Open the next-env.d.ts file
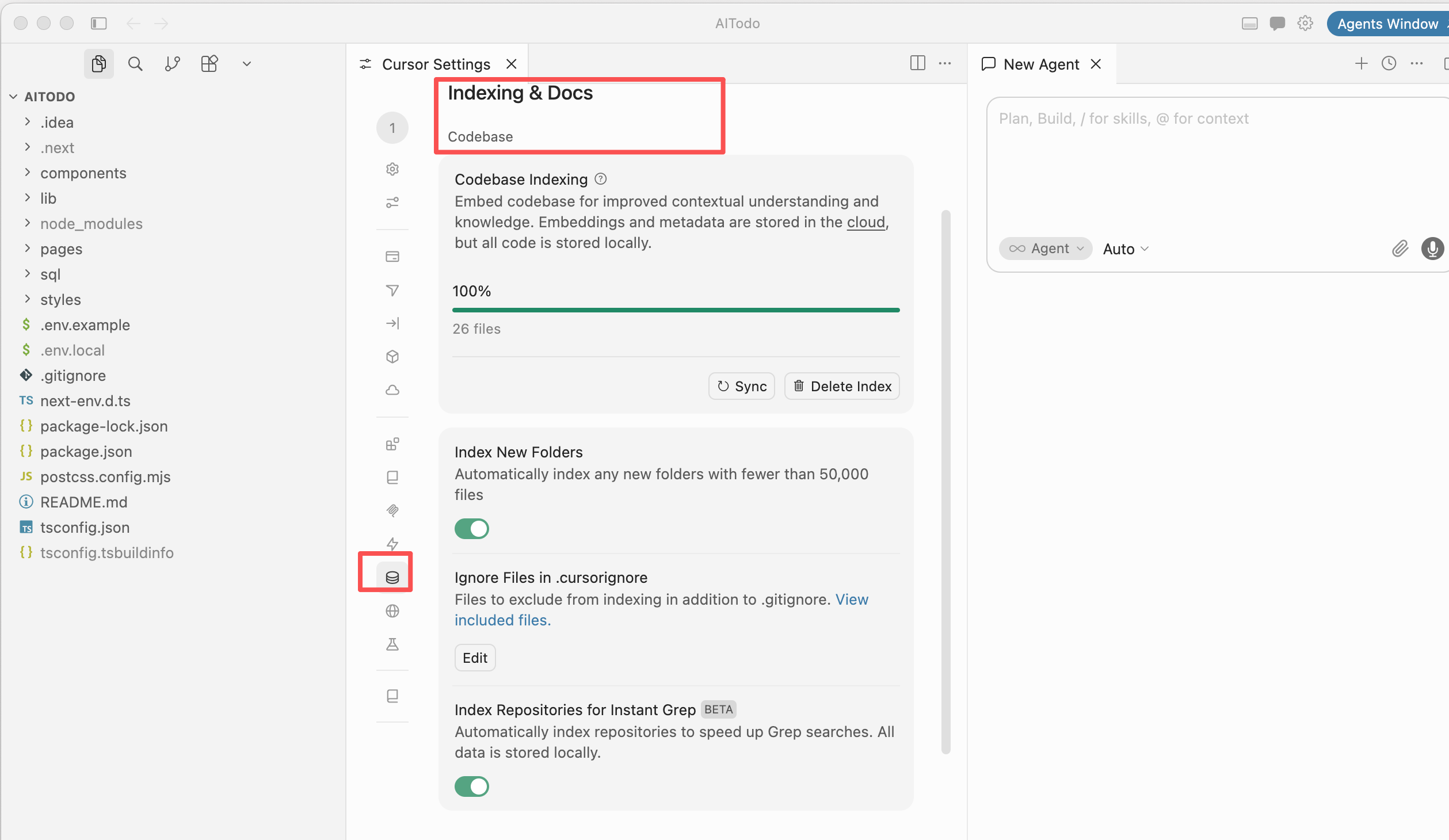Viewport: 1449px width, 840px height. pyautogui.click(x=85, y=400)
